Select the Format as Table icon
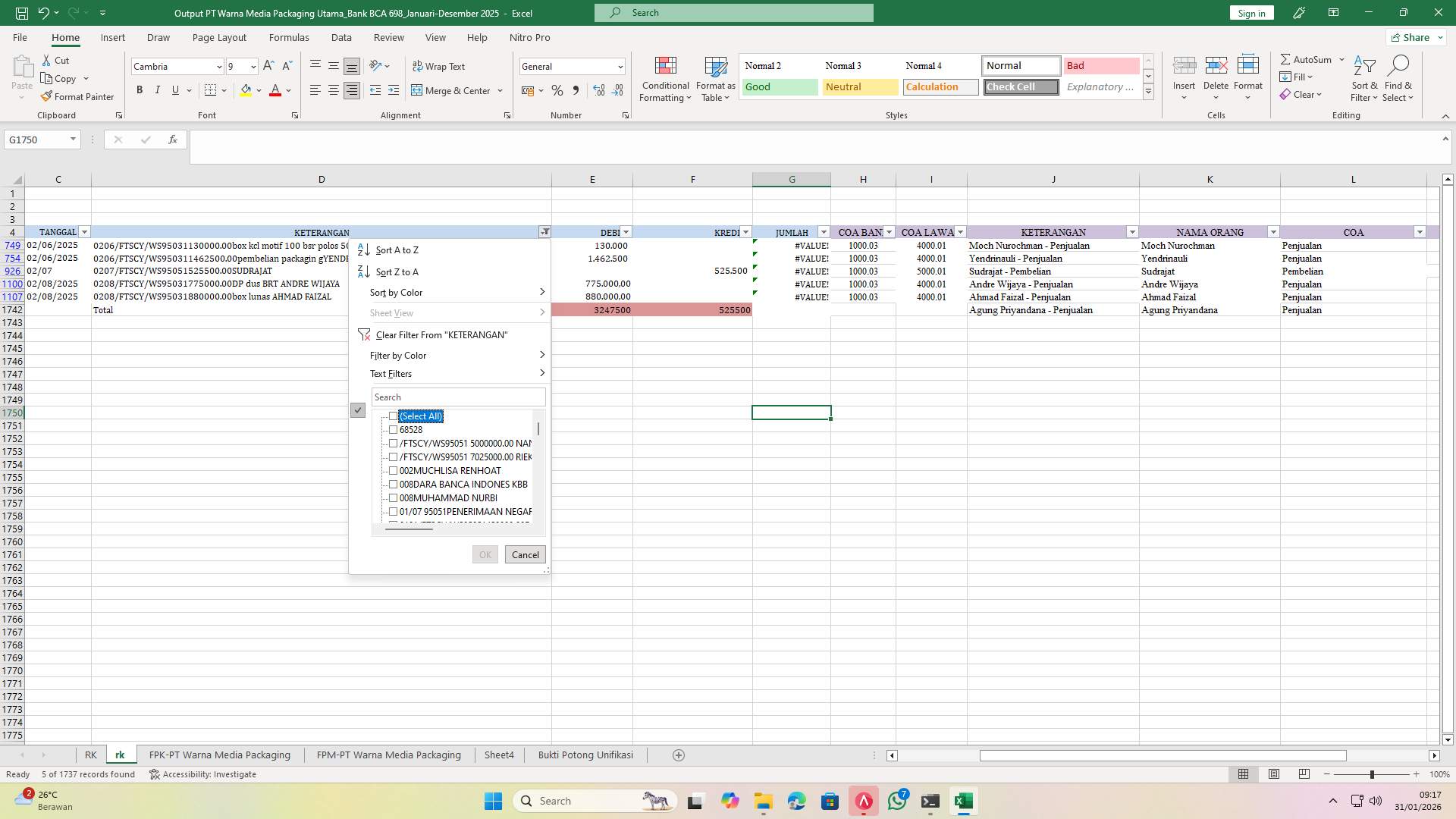 tap(714, 79)
